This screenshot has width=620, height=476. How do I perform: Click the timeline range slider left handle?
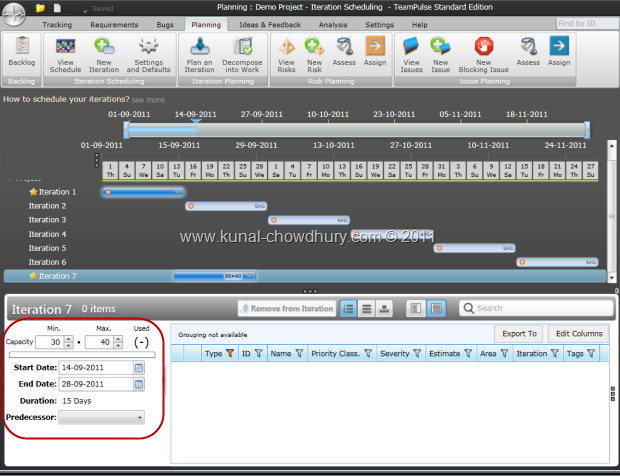coord(126,130)
